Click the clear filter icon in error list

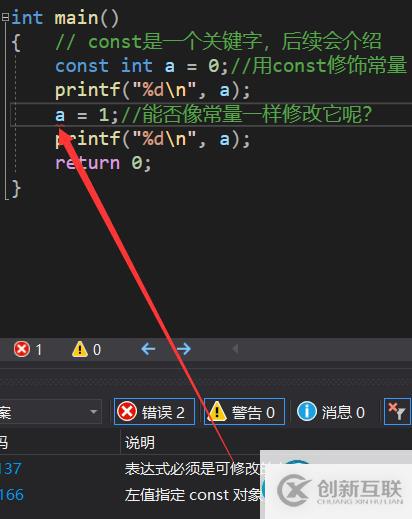coord(397,412)
